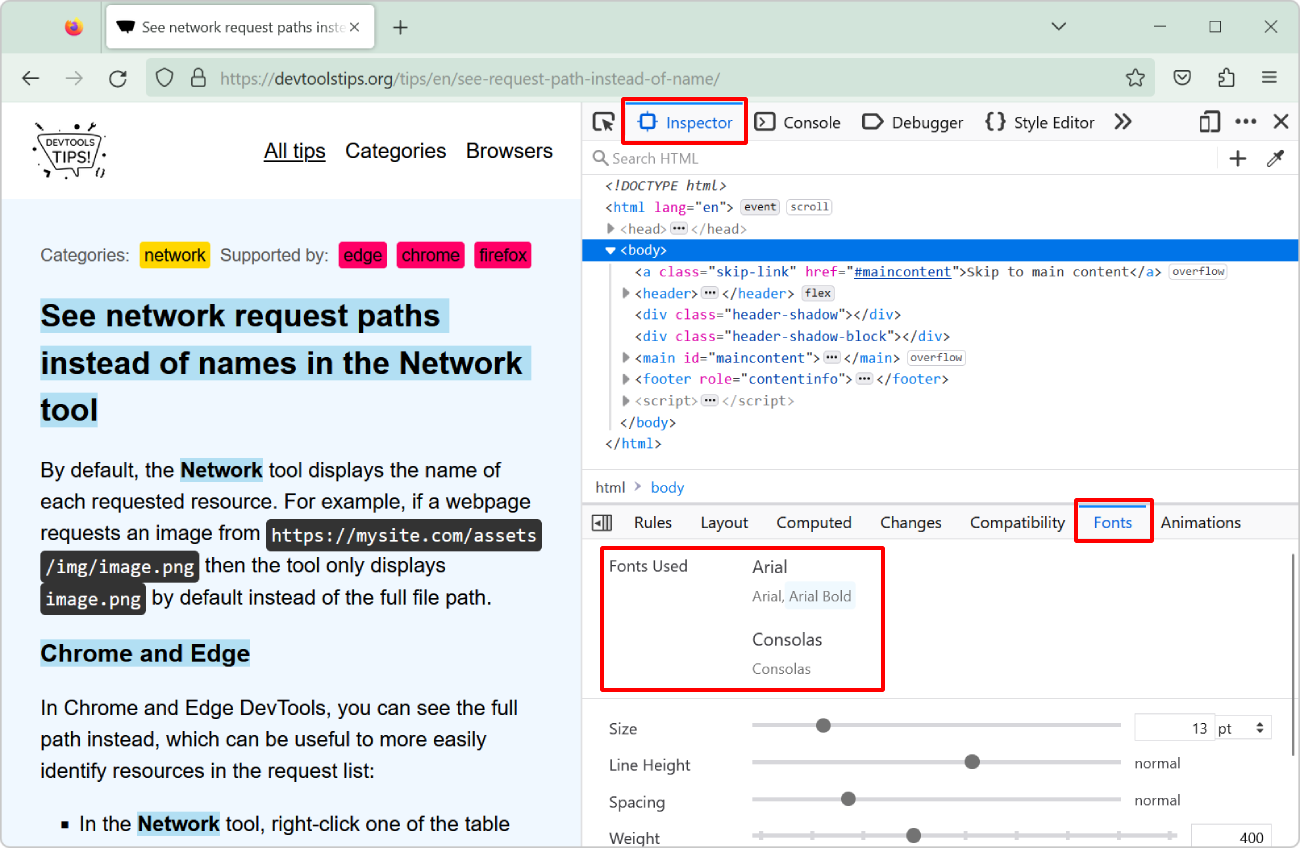Switch to the Computed tab
1300x848 pixels.
[814, 522]
